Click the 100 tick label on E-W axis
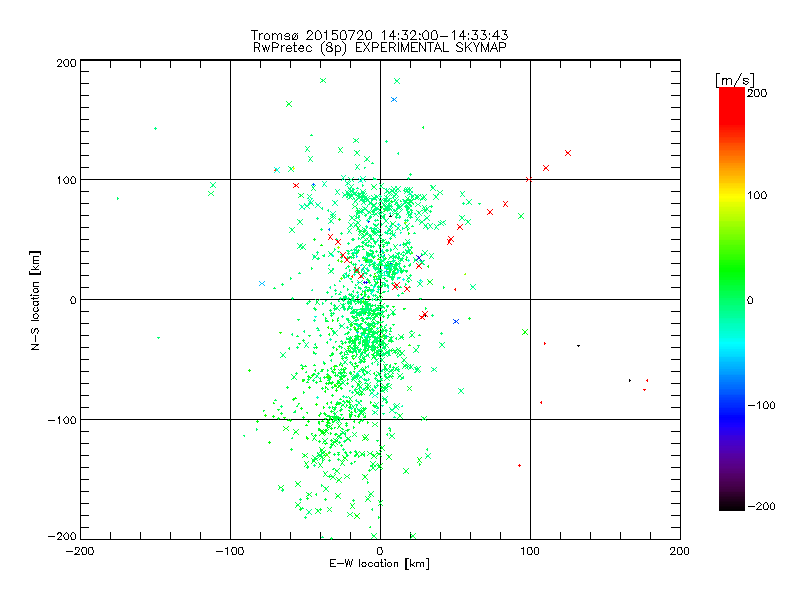This screenshot has height=600, width=800. [x=530, y=551]
